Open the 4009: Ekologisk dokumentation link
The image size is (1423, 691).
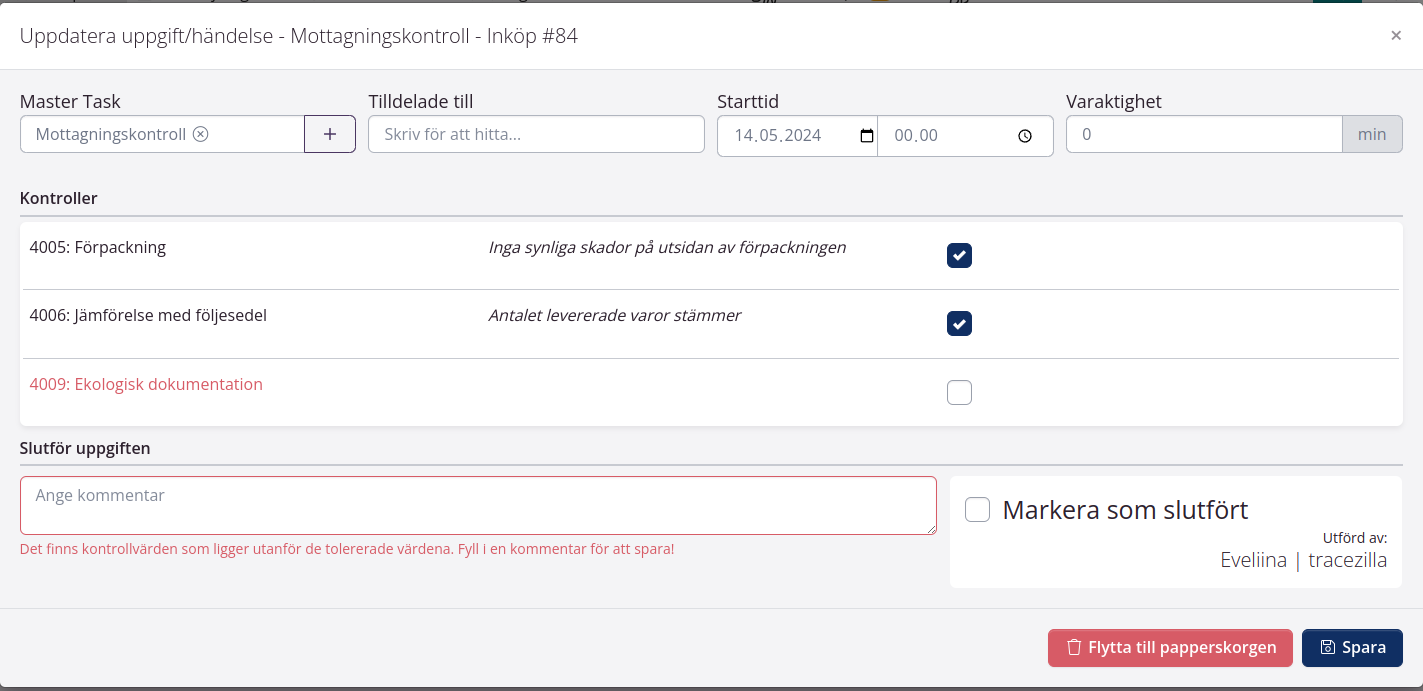[x=146, y=383]
